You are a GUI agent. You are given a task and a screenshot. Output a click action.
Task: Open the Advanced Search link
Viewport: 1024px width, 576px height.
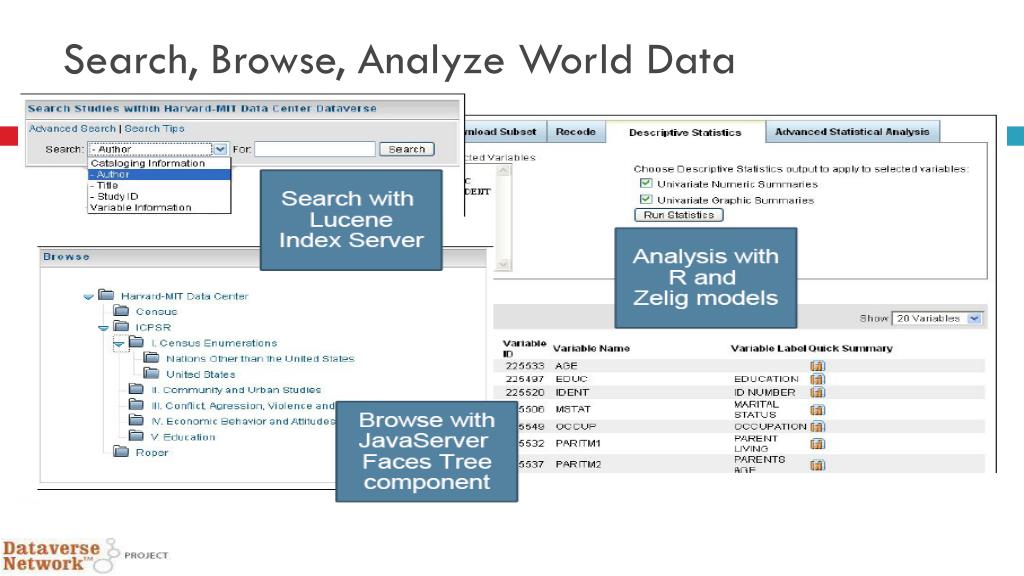pos(72,129)
